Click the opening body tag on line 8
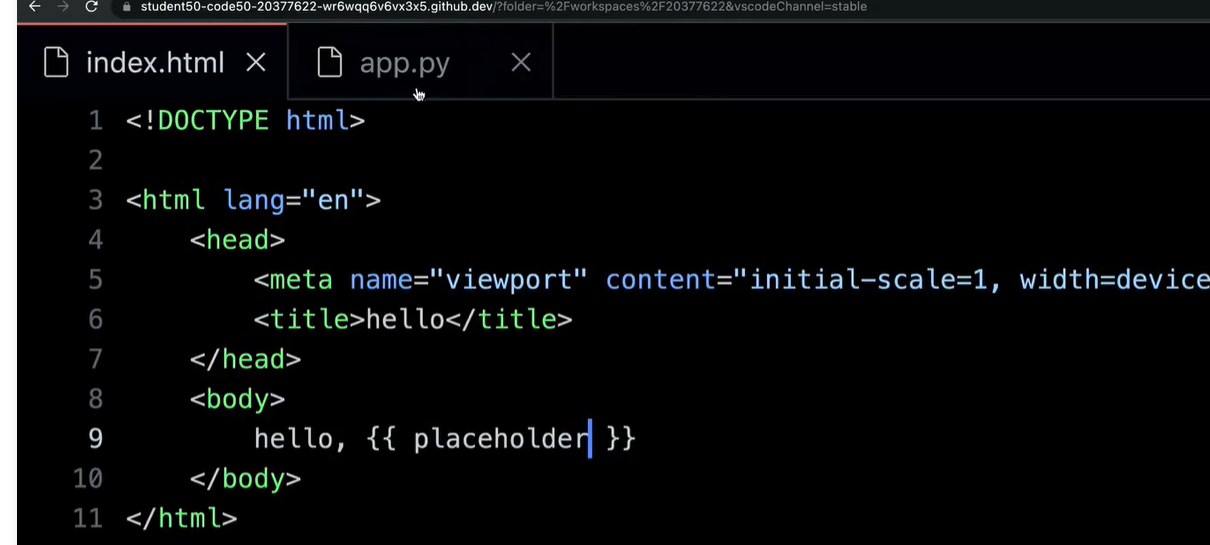 pos(237,399)
